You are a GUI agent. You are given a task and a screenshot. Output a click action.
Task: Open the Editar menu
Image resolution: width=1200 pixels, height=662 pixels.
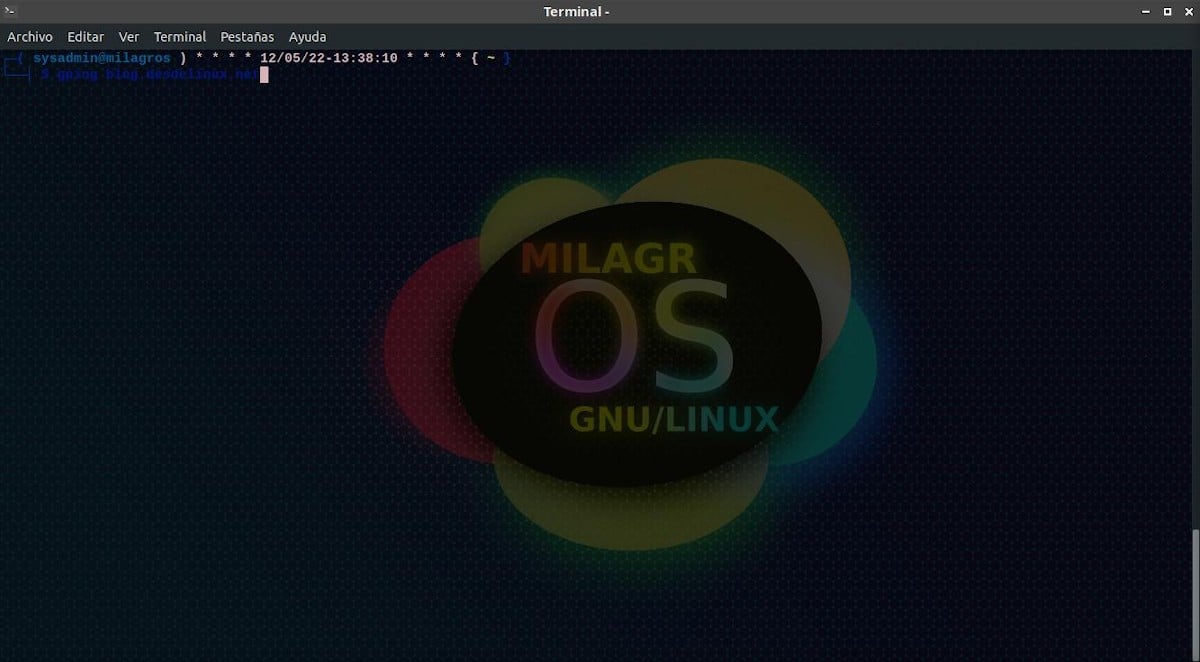(x=85, y=36)
